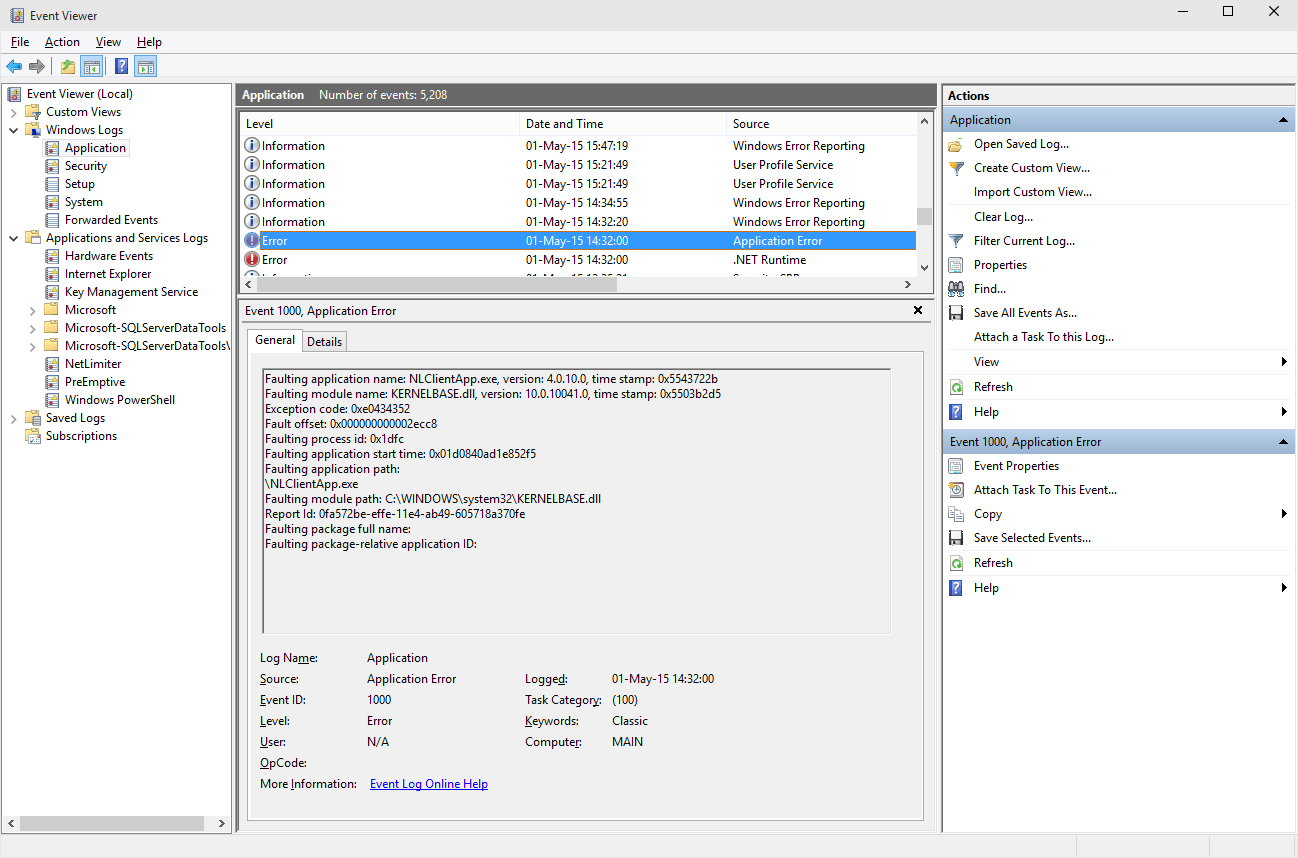Collapse the Windows Logs tree node
The image size is (1298, 858).
click(x=14, y=130)
